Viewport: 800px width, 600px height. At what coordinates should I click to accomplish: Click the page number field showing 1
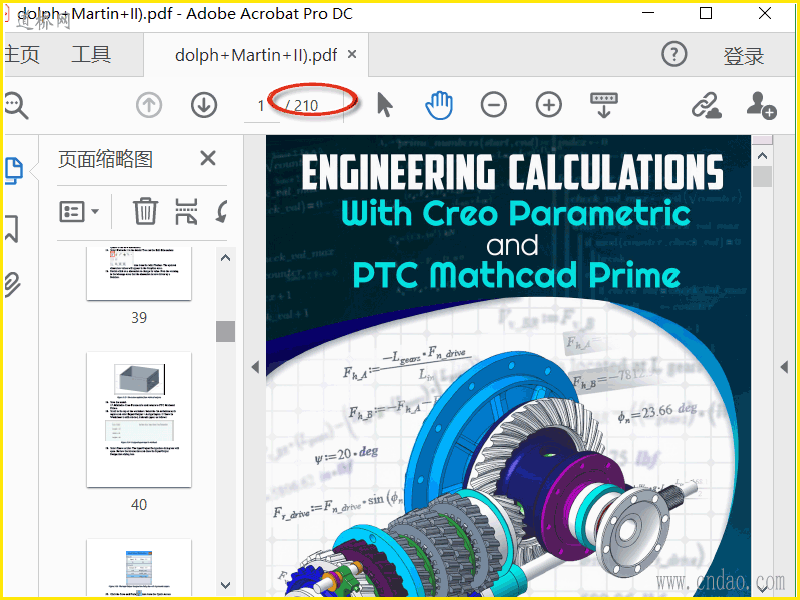point(261,106)
